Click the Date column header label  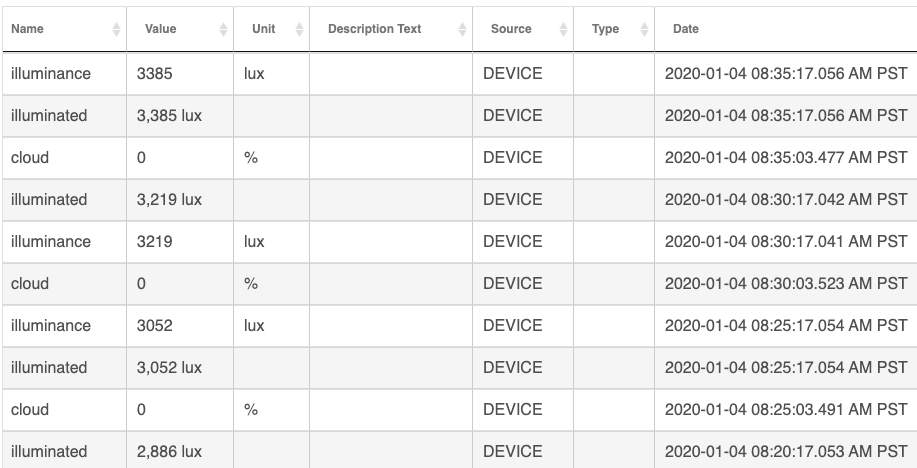click(686, 30)
